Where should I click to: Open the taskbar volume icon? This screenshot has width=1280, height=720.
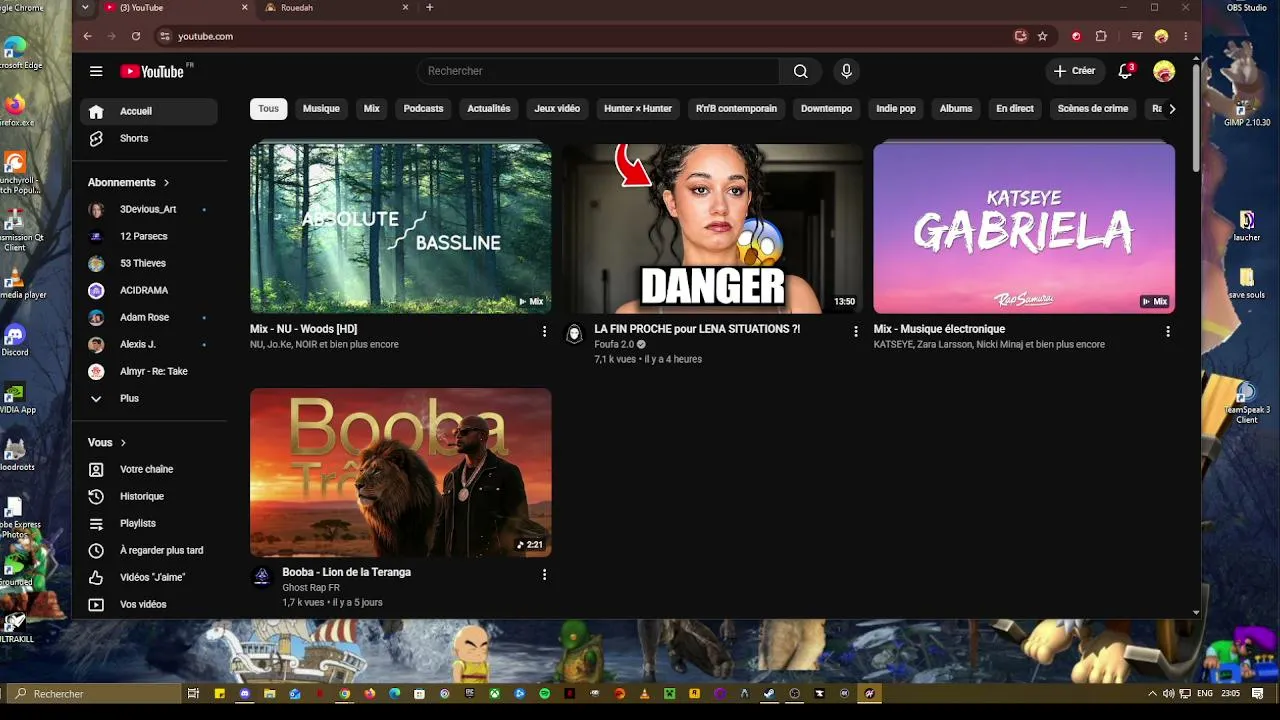(1168, 693)
